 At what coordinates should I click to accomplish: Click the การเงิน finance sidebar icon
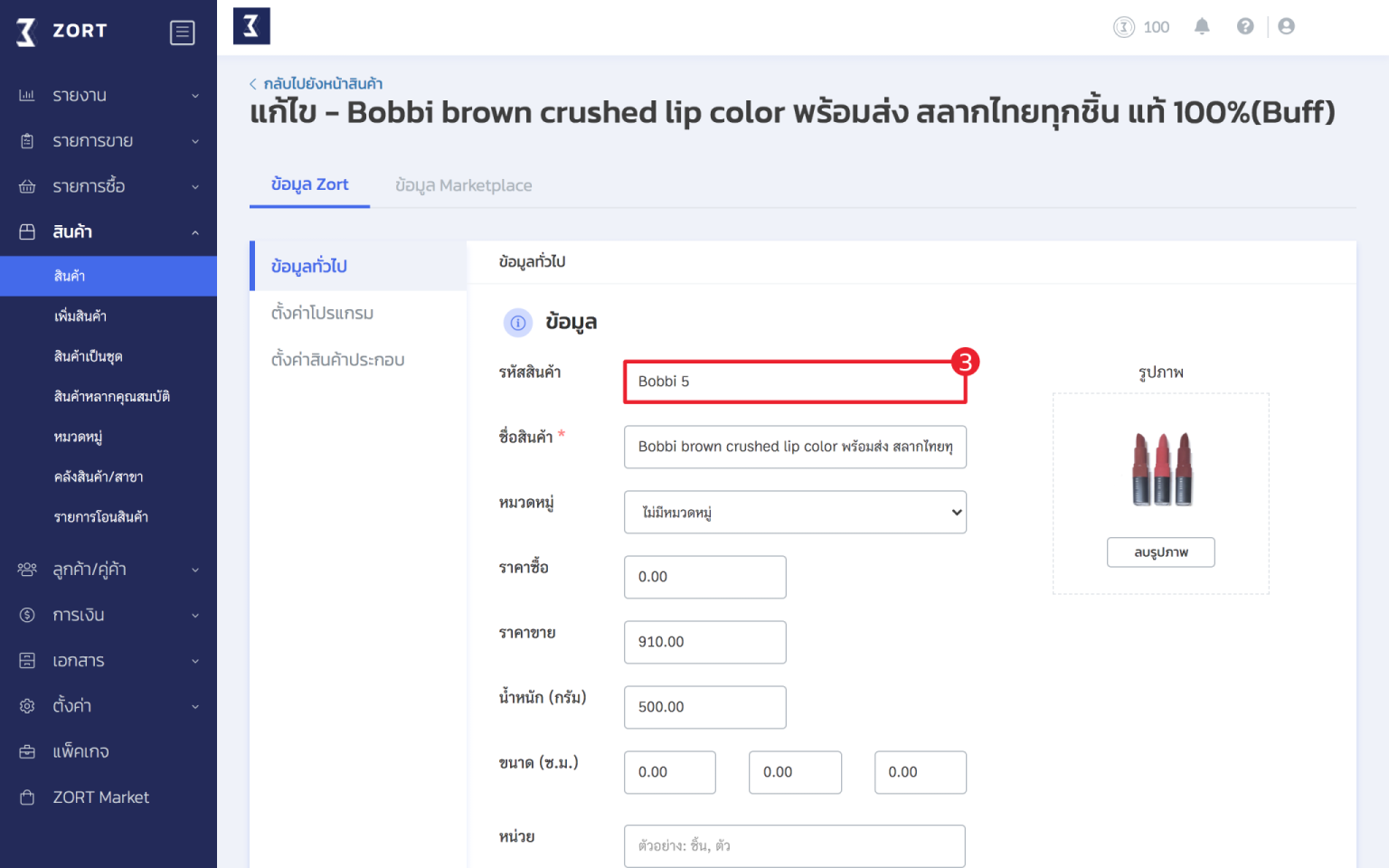(27, 615)
